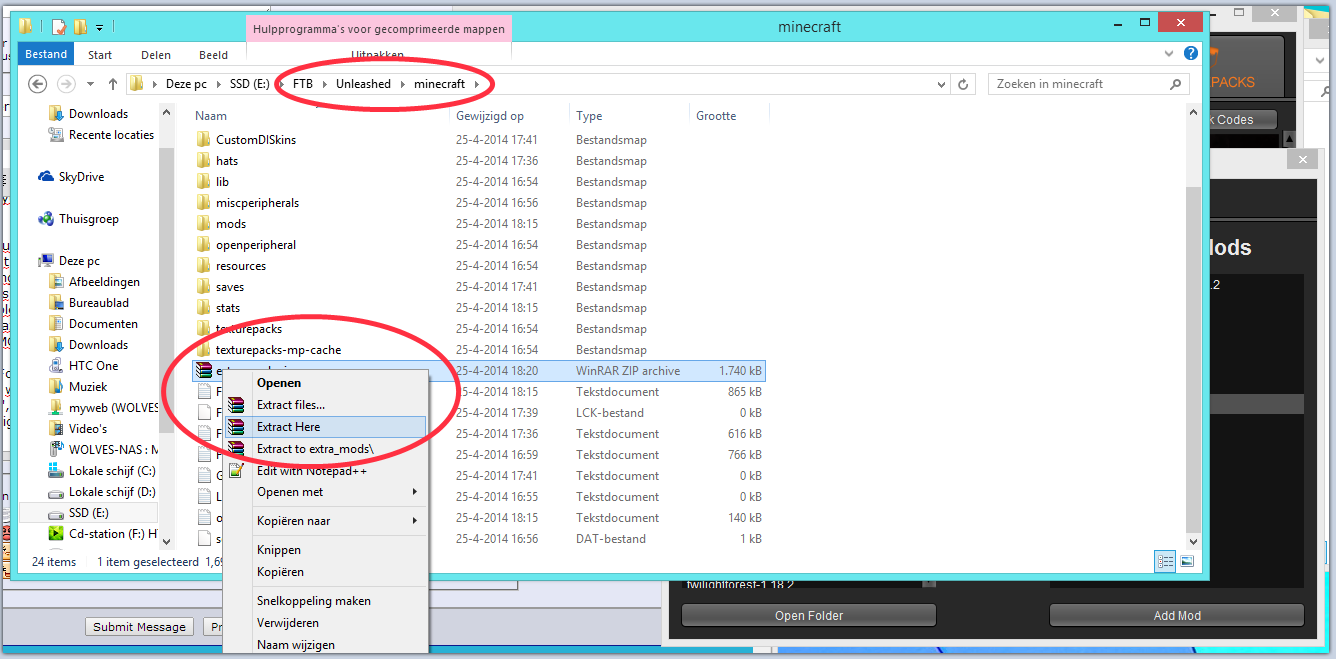The image size is (1336, 659).
Task: Open the Start ribbon tab
Action: click(x=100, y=55)
